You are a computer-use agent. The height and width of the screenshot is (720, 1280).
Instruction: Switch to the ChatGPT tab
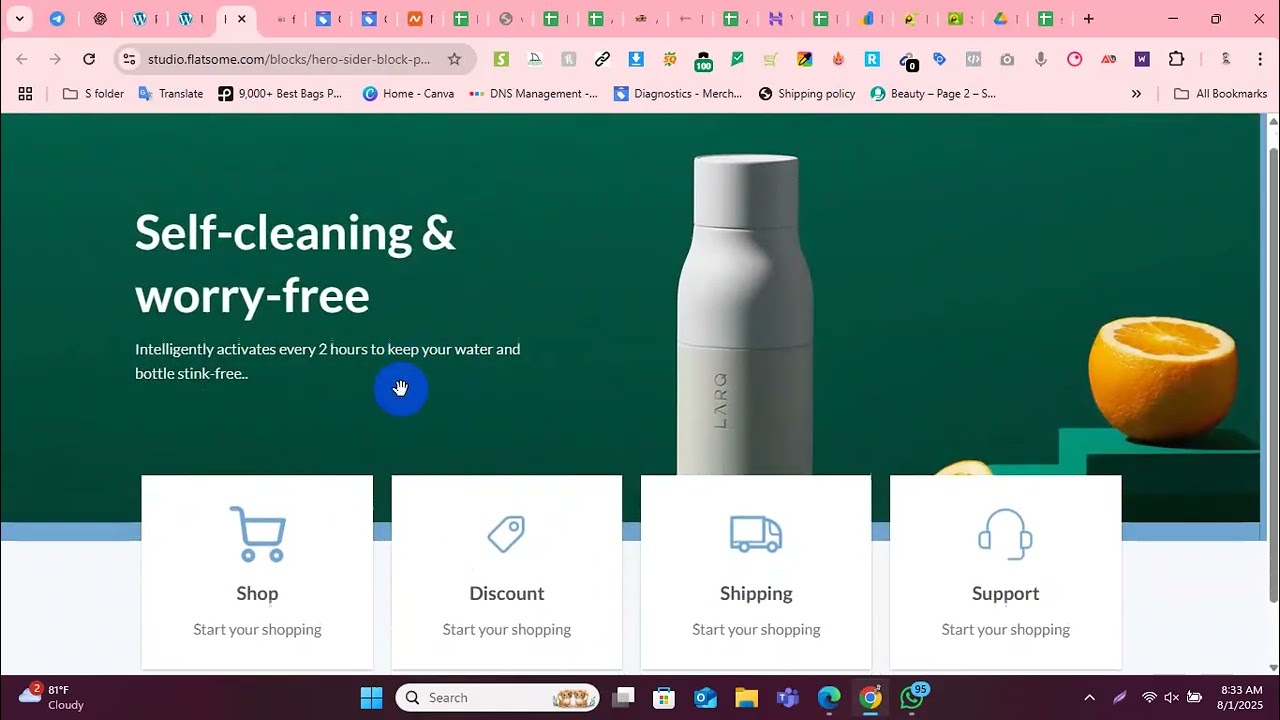pyautogui.click(x=100, y=19)
